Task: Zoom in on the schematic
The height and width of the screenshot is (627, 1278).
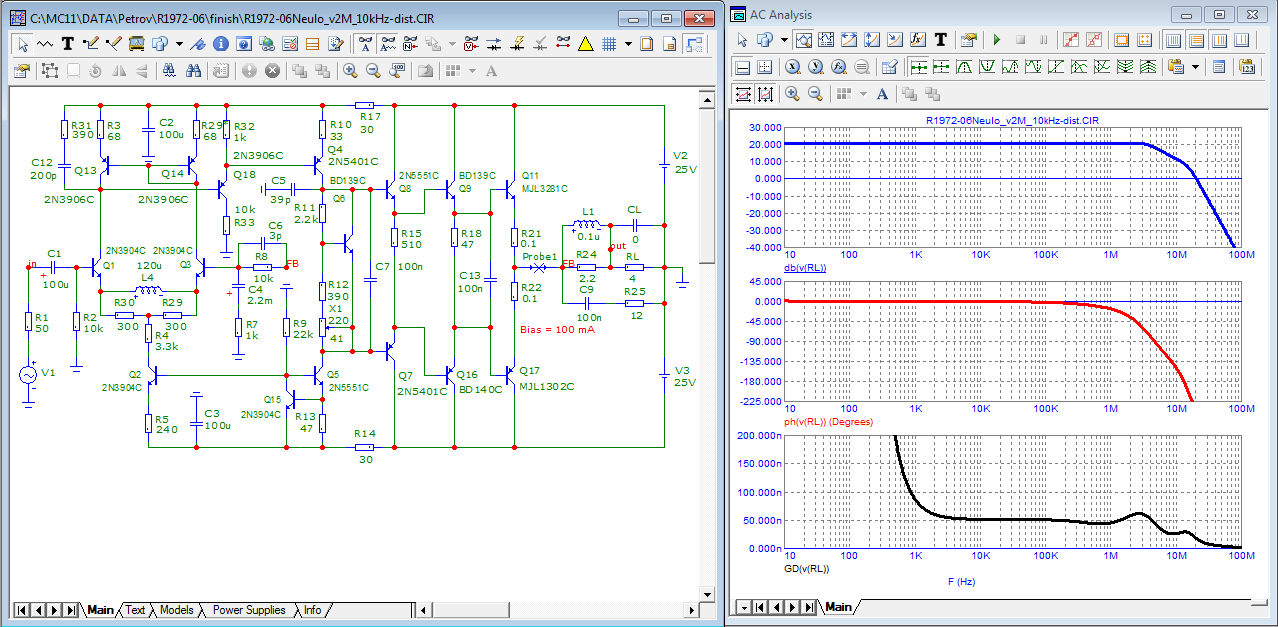Action: (x=350, y=71)
